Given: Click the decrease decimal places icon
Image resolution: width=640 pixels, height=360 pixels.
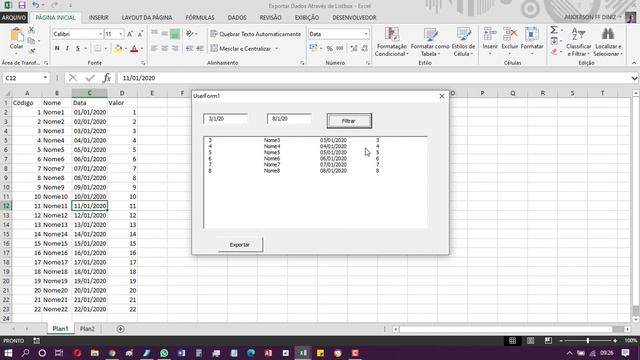Looking at the screenshot, I should click(x=364, y=49).
